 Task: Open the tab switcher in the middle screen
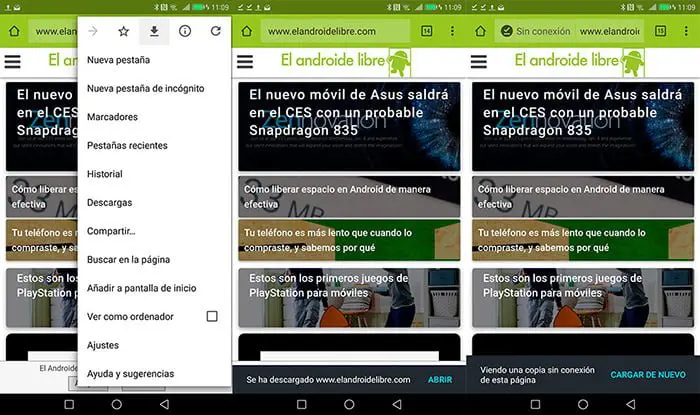coord(427,31)
